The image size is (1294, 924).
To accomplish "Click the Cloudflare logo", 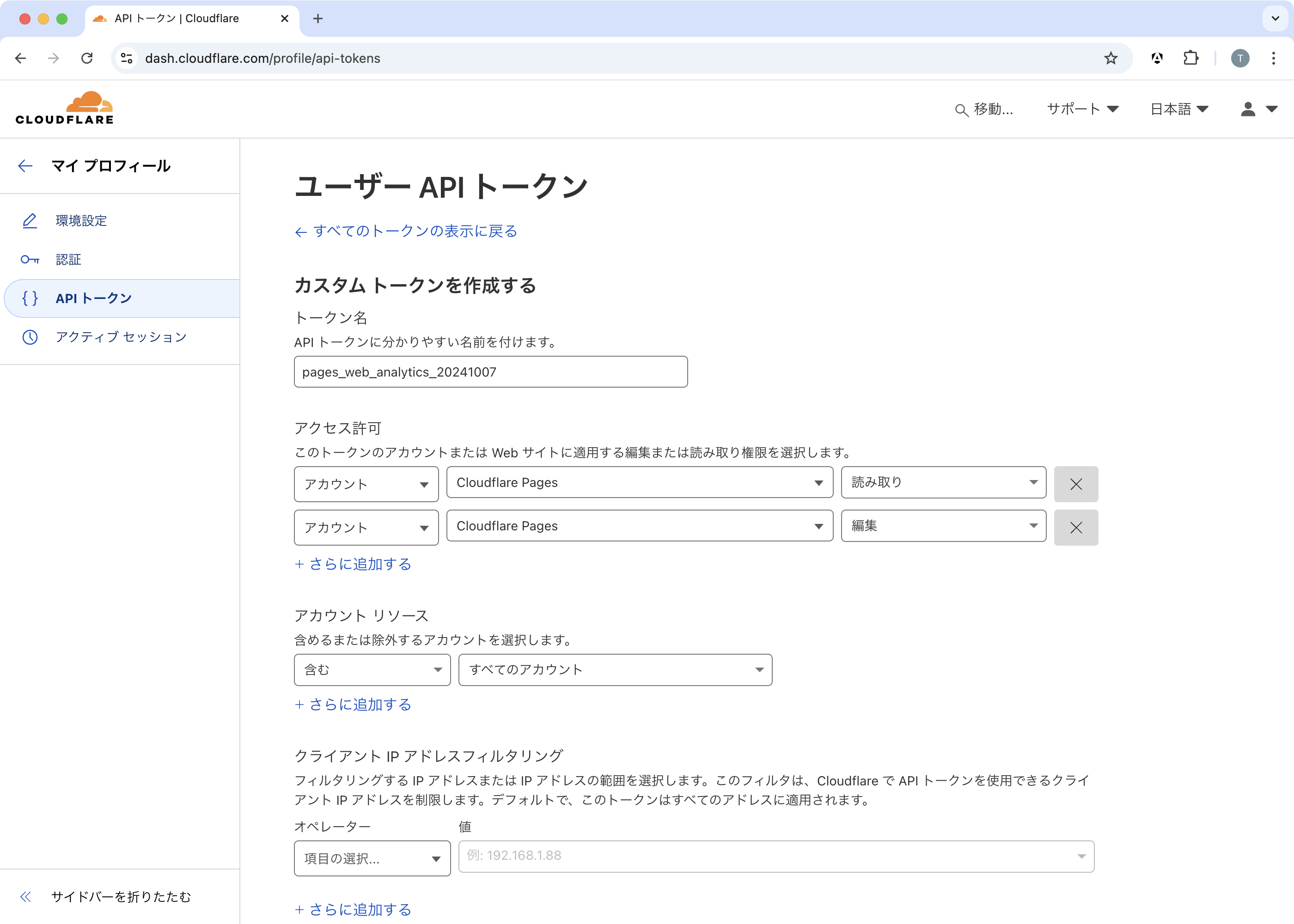I will pos(64,107).
